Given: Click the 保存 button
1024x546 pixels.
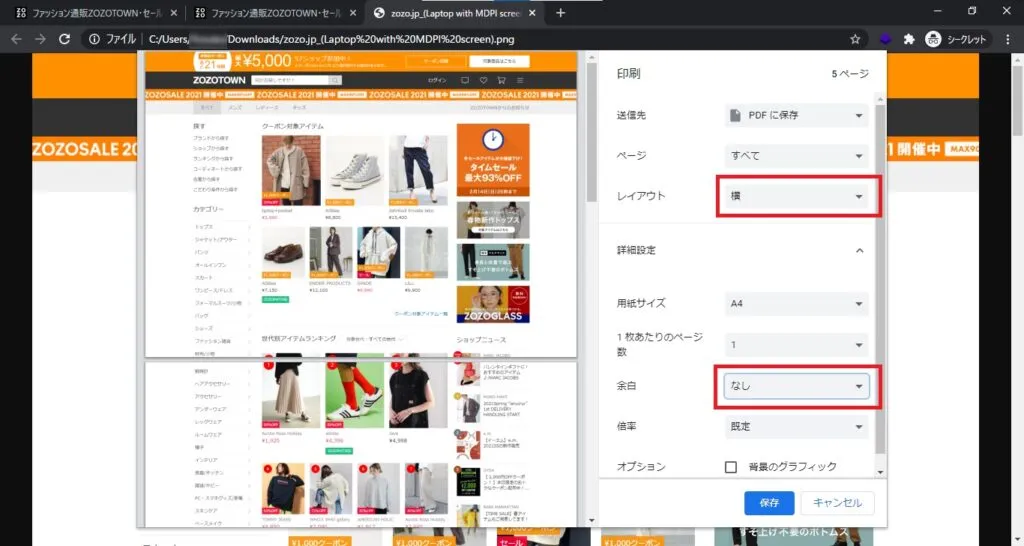Looking at the screenshot, I should tap(769, 503).
